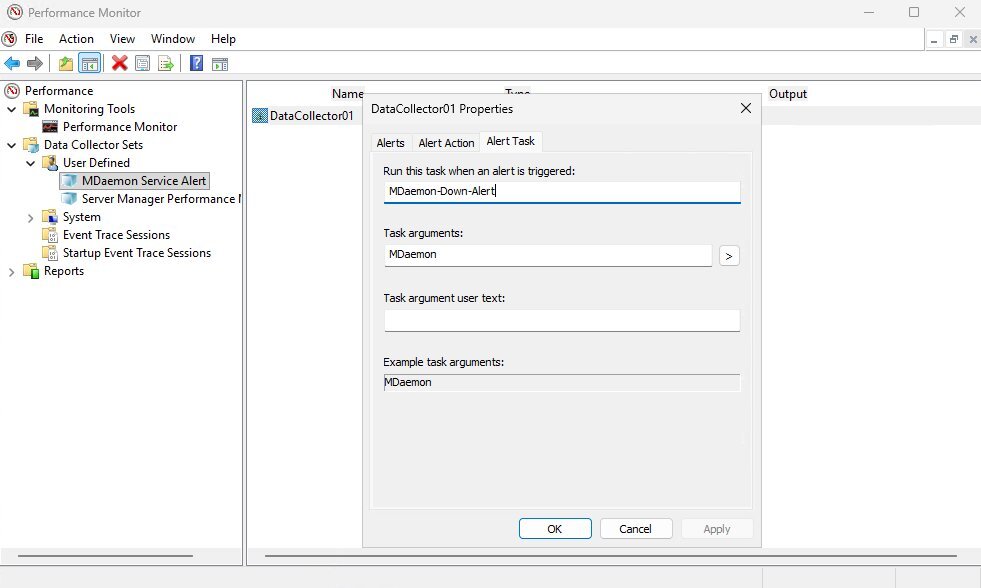Click the System folder icon

coord(50,217)
